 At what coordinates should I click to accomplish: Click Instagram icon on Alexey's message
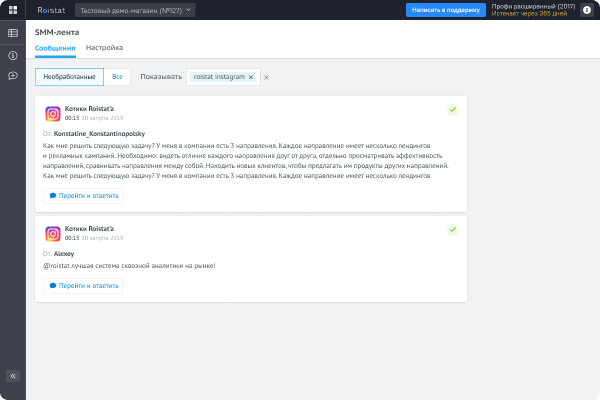coord(53,233)
